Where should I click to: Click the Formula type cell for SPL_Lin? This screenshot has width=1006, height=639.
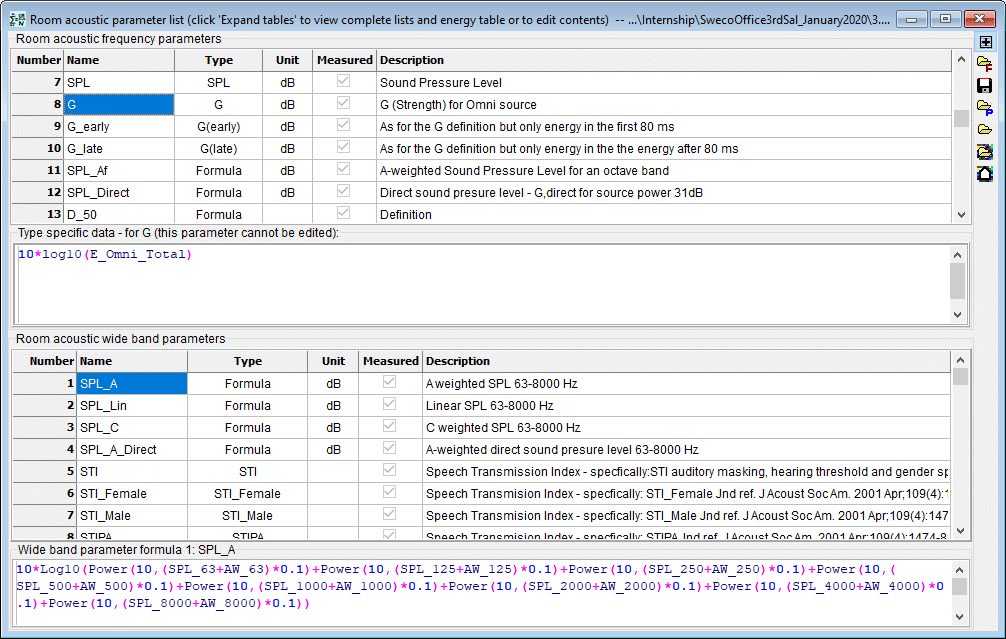tap(248, 405)
